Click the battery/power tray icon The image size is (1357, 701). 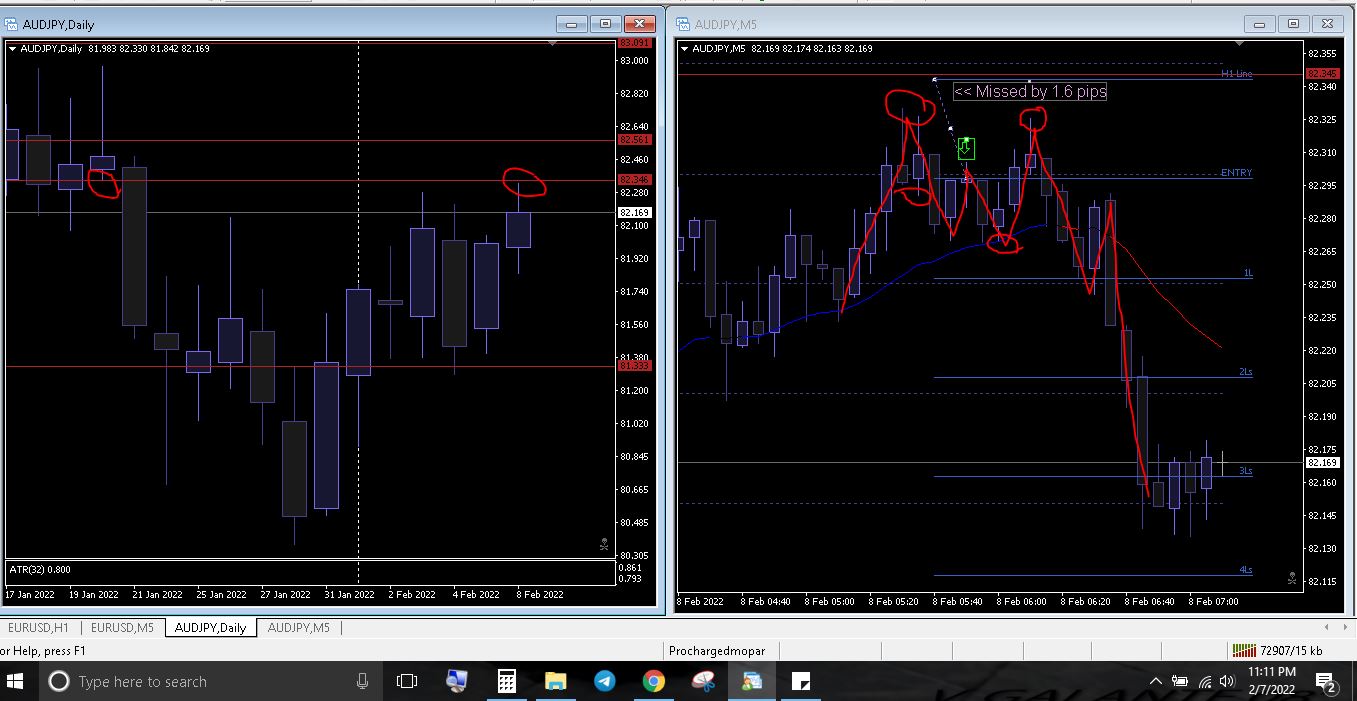(1180, 682)
